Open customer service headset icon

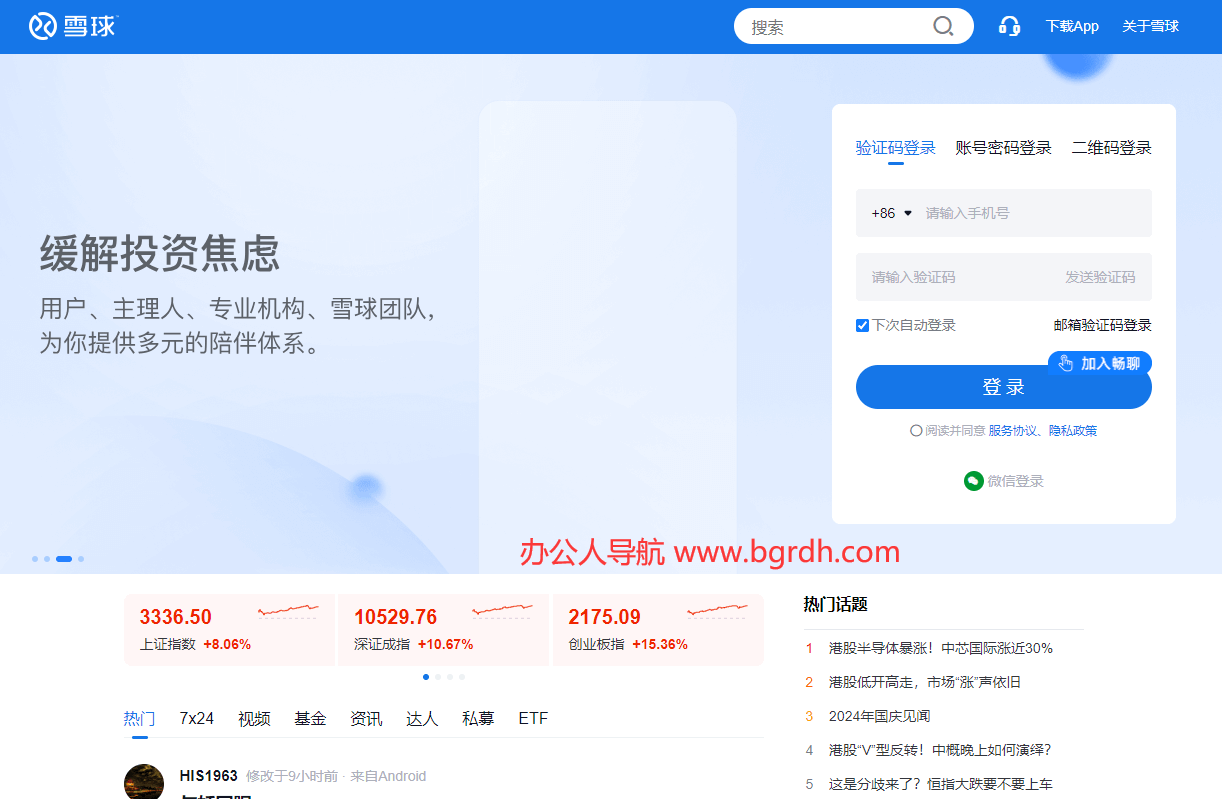click(1009, 26)
